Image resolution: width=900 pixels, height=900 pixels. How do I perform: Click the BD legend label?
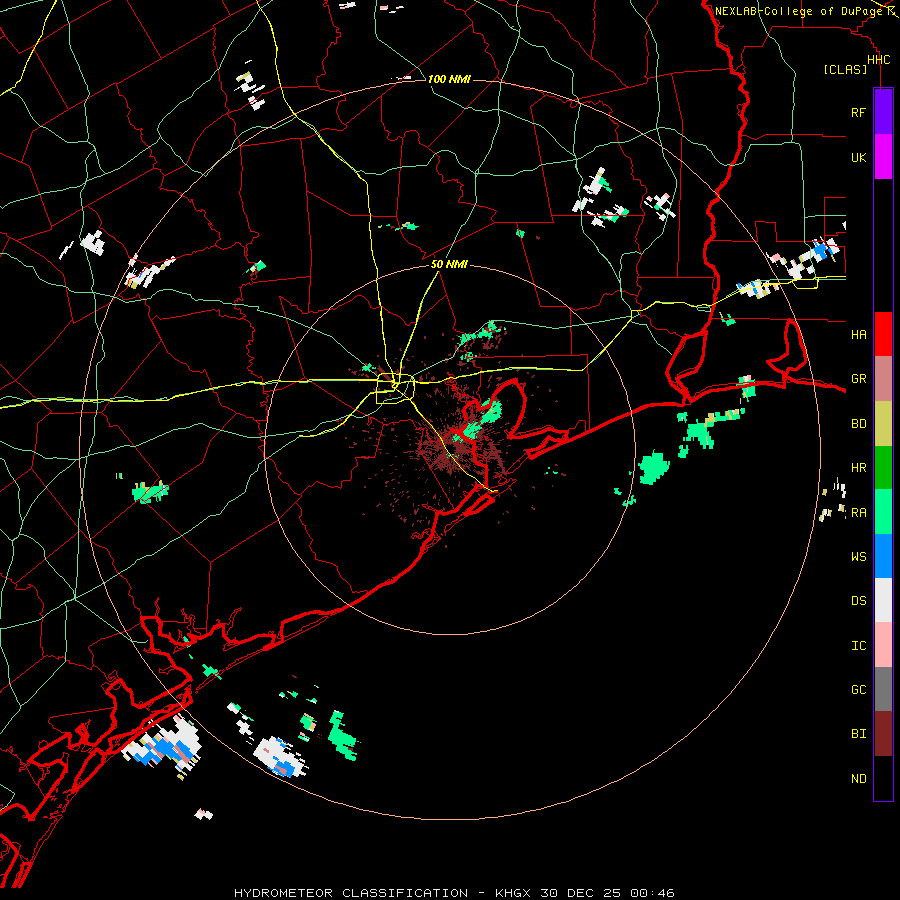(858, 424)
